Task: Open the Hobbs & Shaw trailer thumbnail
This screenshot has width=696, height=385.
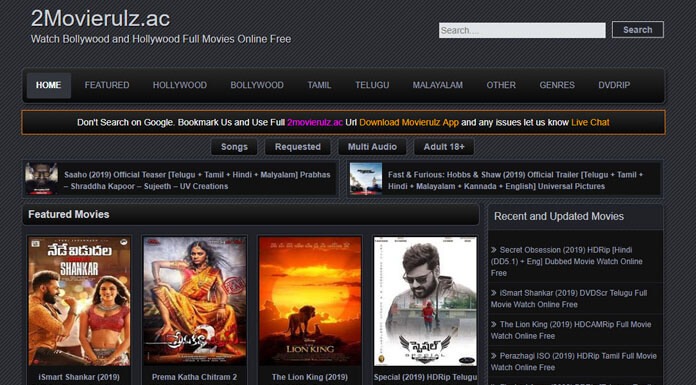Action: (x=366, y=179)
